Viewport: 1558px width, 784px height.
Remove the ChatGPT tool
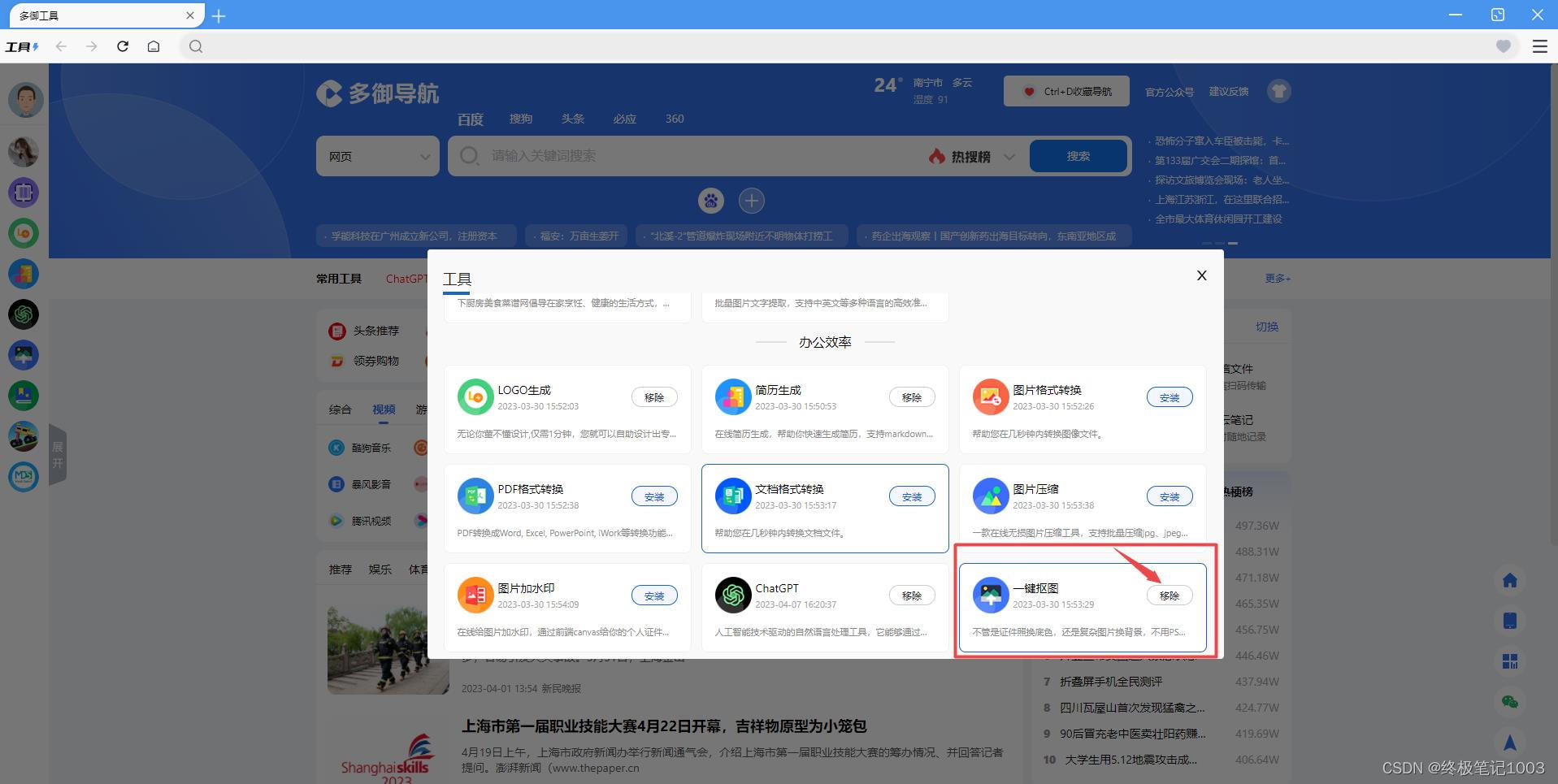912,596
